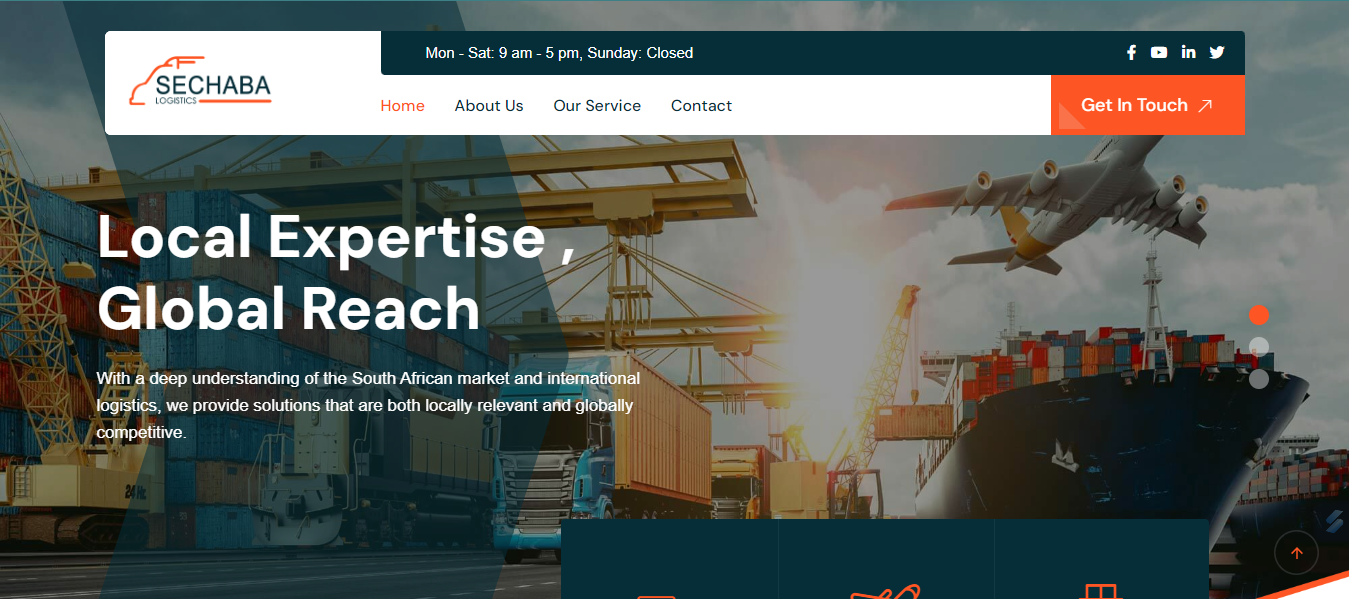Viewport: 1349px width, 599px height.
Task: Select the first orange slide indicator dot
Action: [x=1259, y=315]
